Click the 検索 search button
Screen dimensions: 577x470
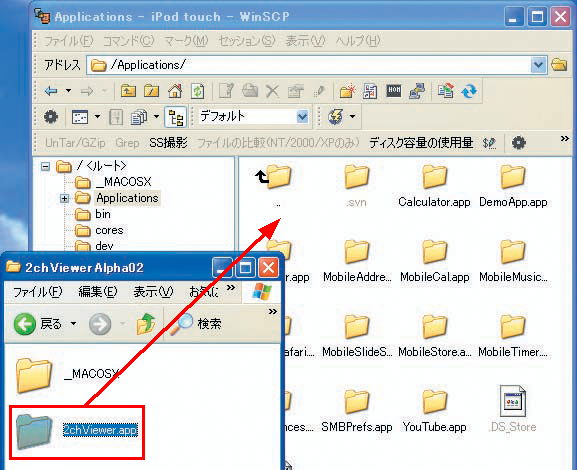coord(196,324)
